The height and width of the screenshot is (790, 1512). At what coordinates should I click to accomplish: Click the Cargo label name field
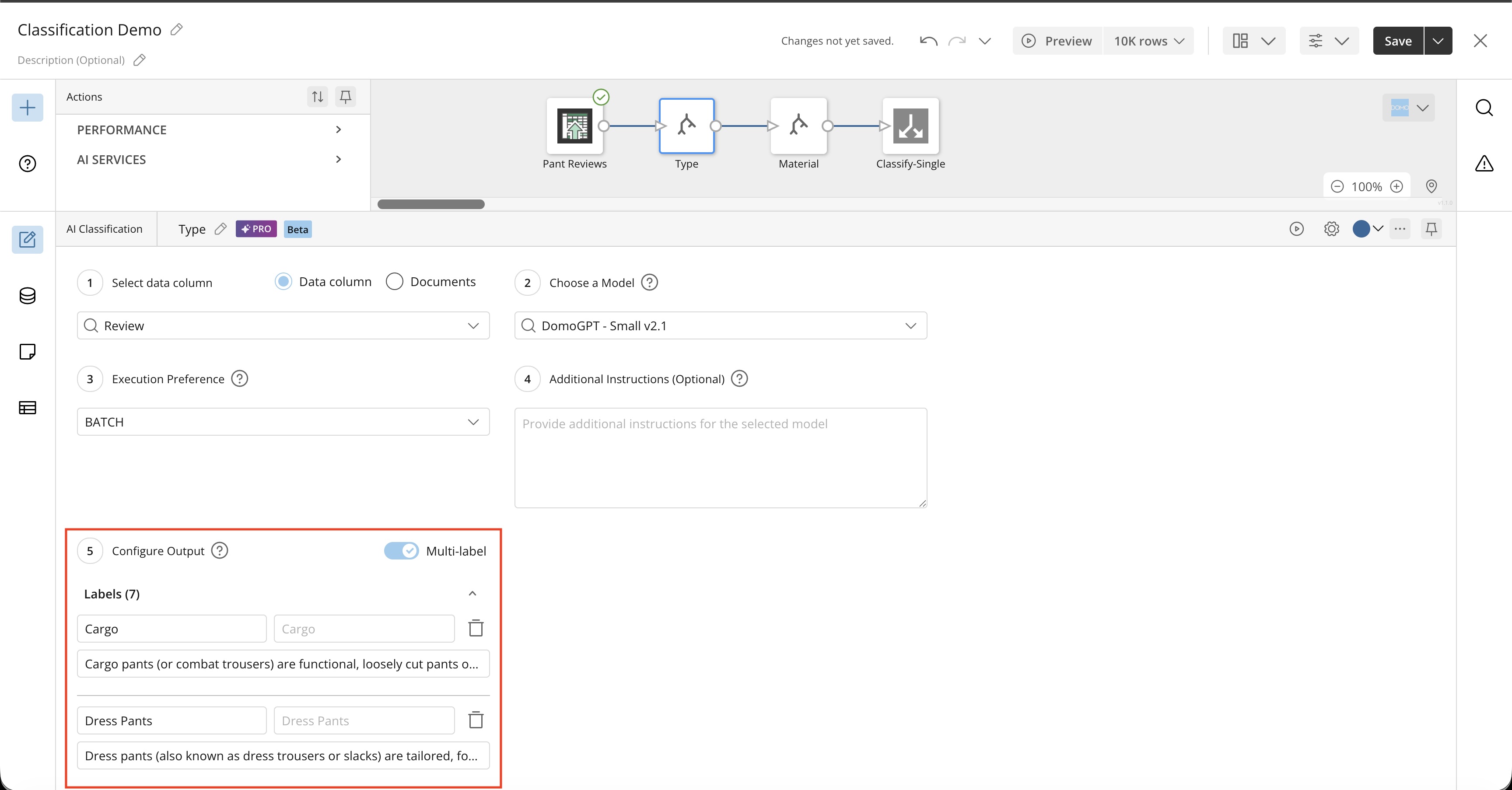point(172,629)
